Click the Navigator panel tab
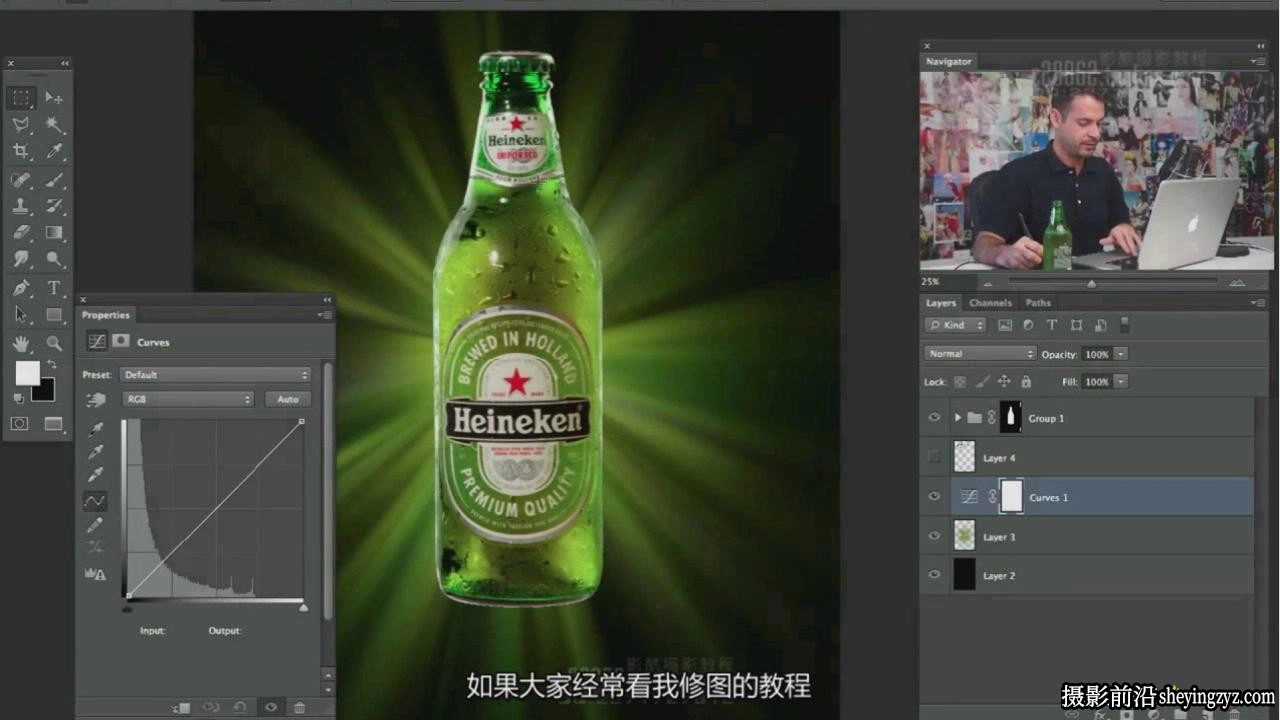Screen dimensions: 1280x720 pos(948,62)
